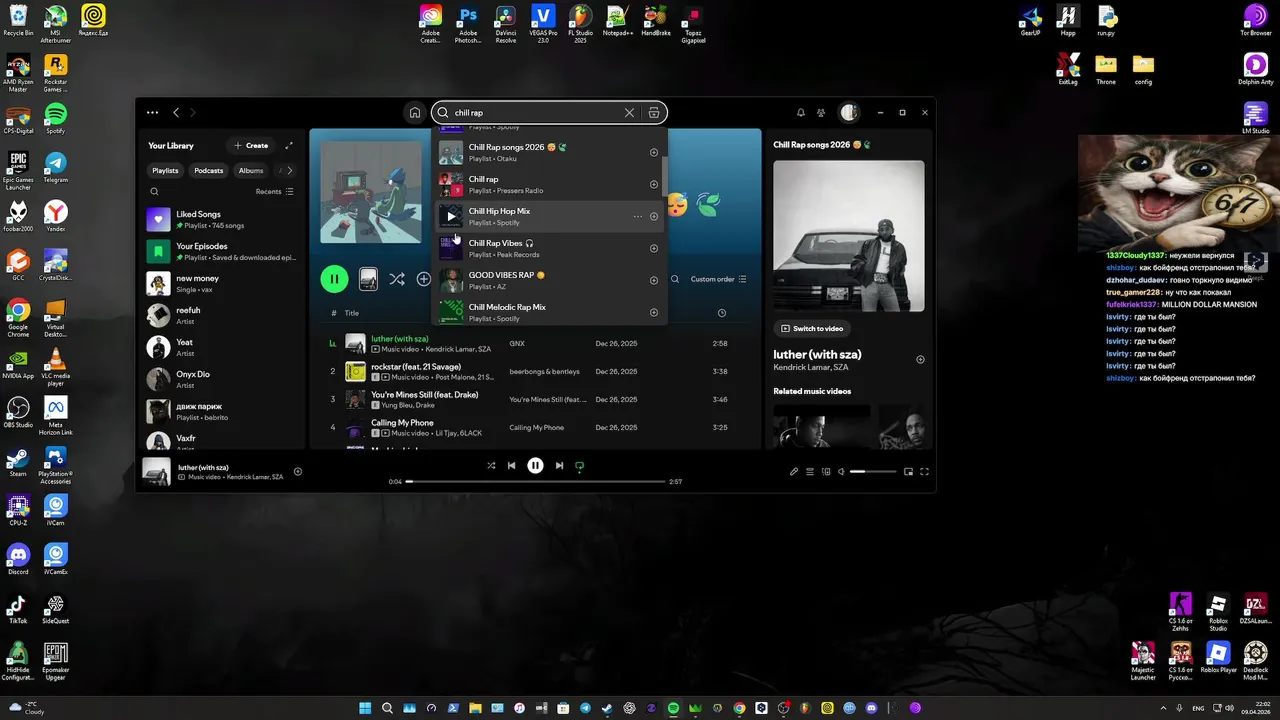1280x720 pixels.
Task: Toggle shuffle in the bottom player bar
Action: click(x=491, y=465)
